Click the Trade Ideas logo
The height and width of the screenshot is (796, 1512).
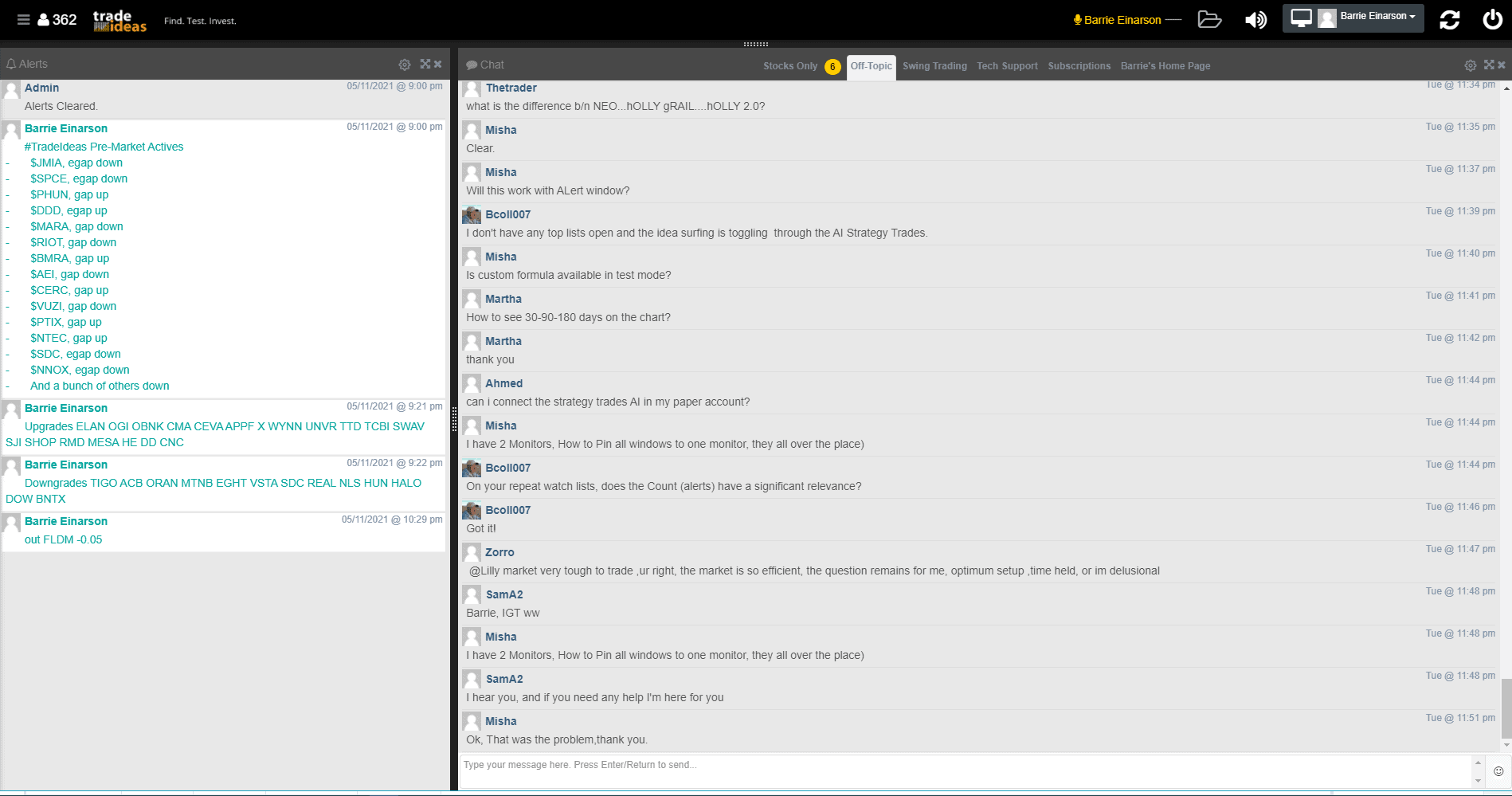(x=118, y=20)
